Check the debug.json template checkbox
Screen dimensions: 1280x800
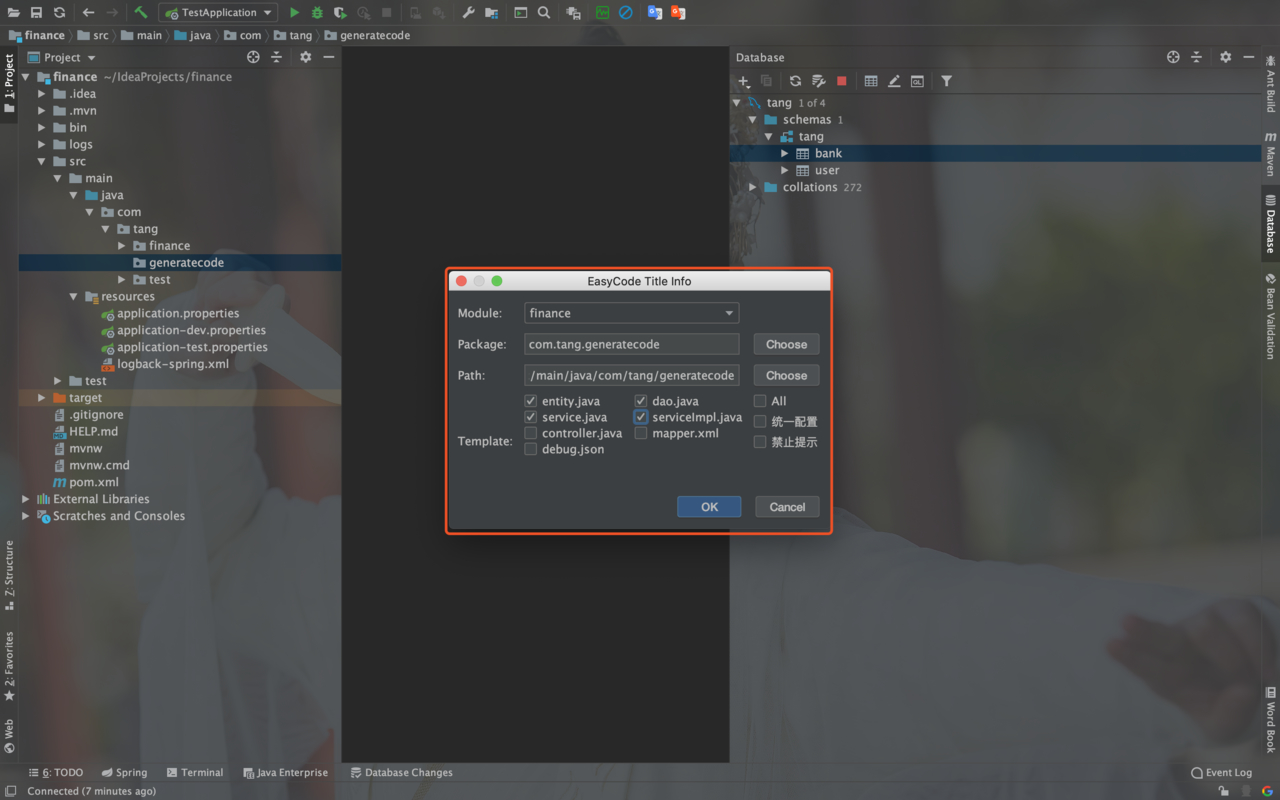[x=531, y=449]
